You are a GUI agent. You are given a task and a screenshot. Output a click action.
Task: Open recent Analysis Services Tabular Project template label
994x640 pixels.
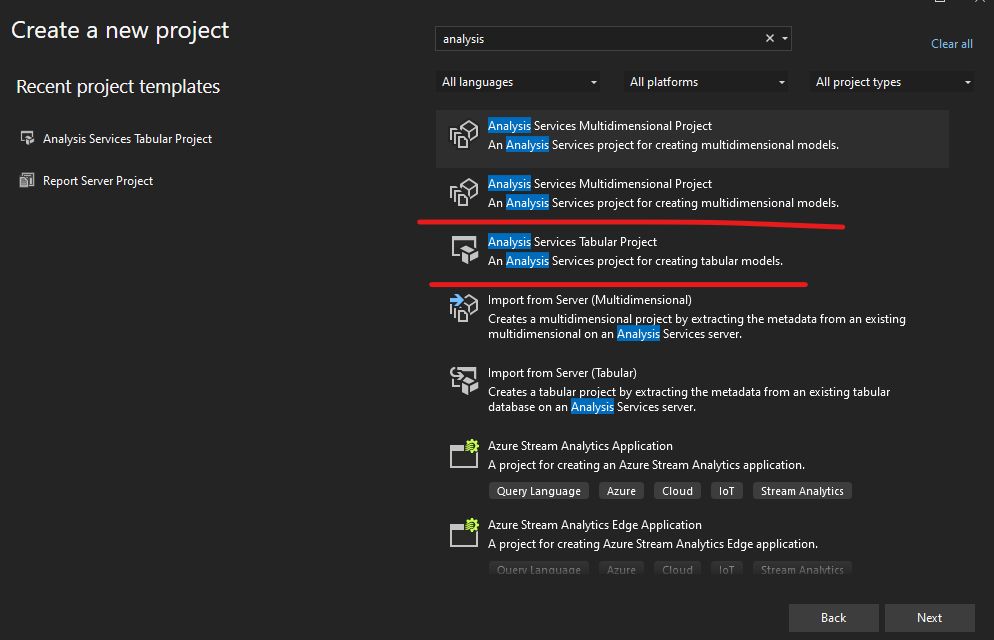tap(127, 139)
